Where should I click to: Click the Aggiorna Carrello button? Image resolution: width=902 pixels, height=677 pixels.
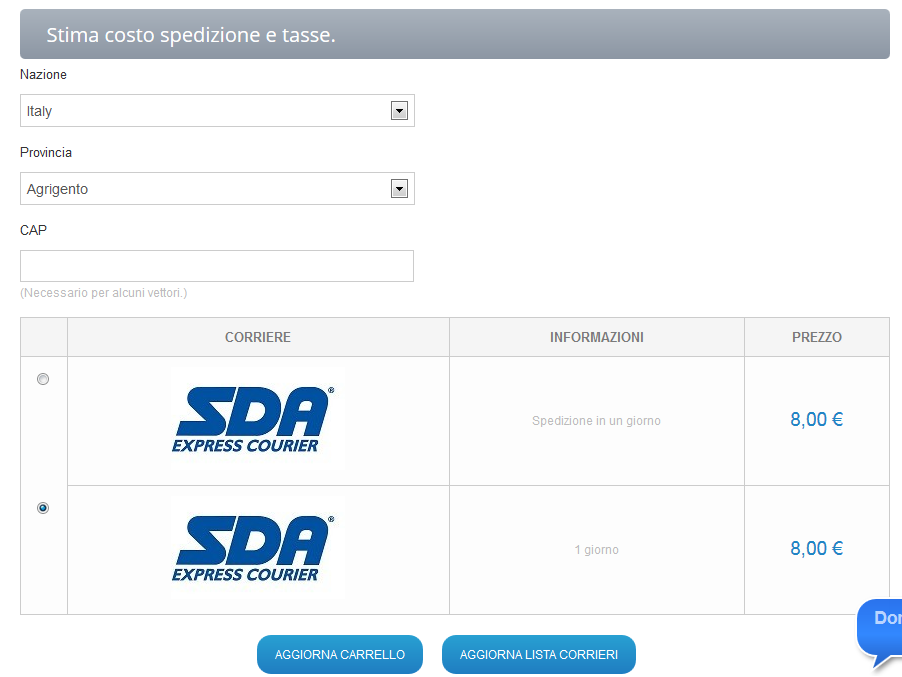point(340,655)
